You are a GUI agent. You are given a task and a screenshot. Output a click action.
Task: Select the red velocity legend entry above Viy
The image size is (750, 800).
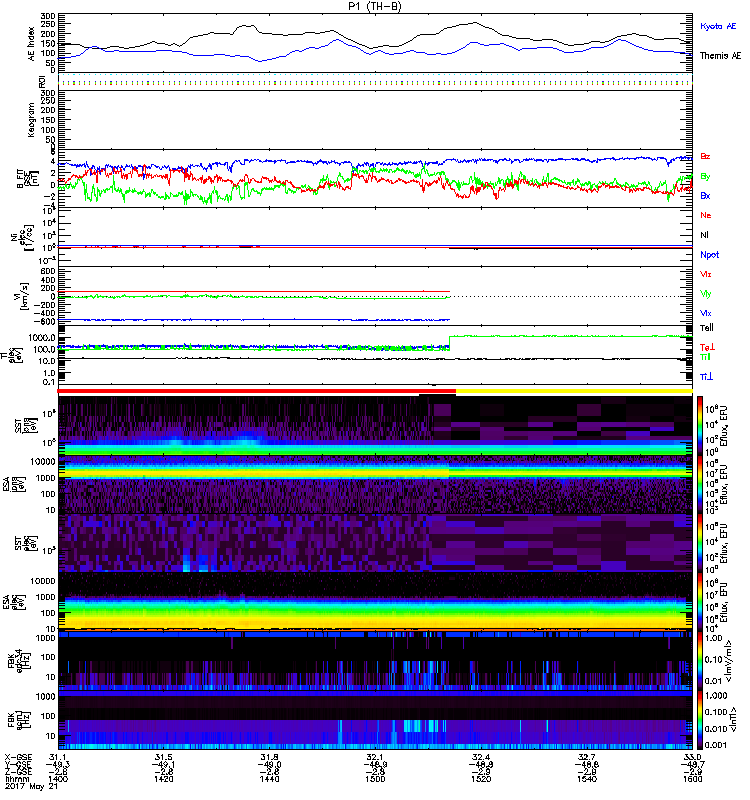tap(705, 274)
